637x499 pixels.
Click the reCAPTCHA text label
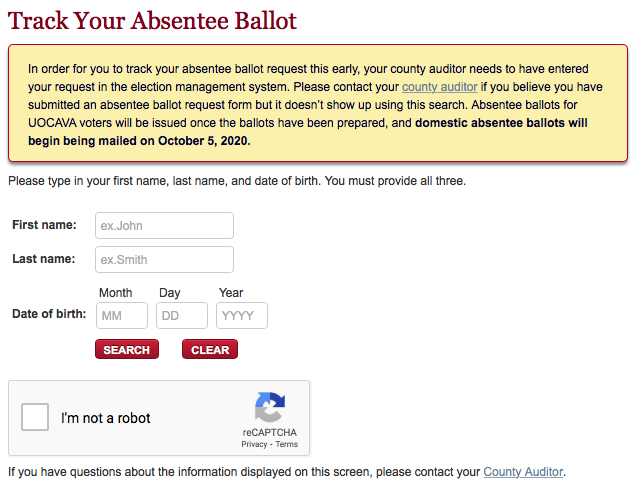pos(270,433)
